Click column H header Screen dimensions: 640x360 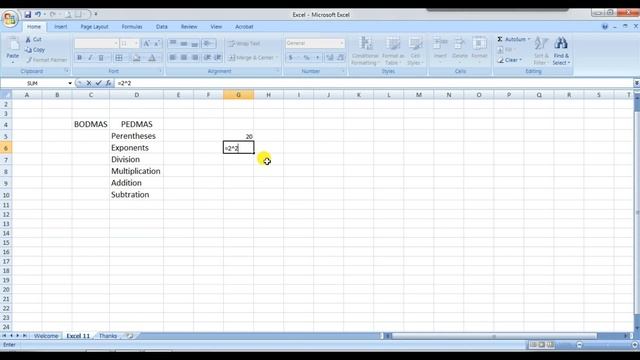tap(269, 95)
